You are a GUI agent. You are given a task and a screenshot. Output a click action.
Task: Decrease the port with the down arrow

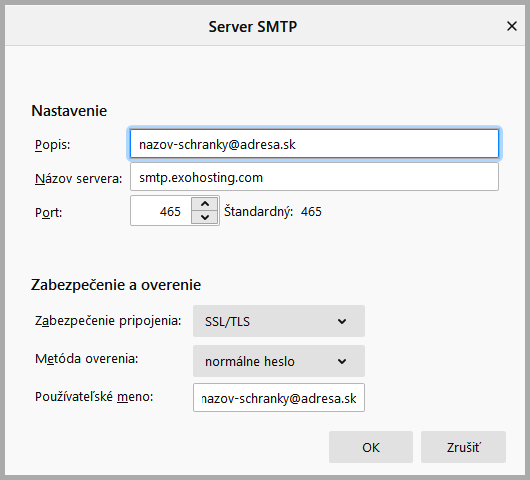point(204,217)
